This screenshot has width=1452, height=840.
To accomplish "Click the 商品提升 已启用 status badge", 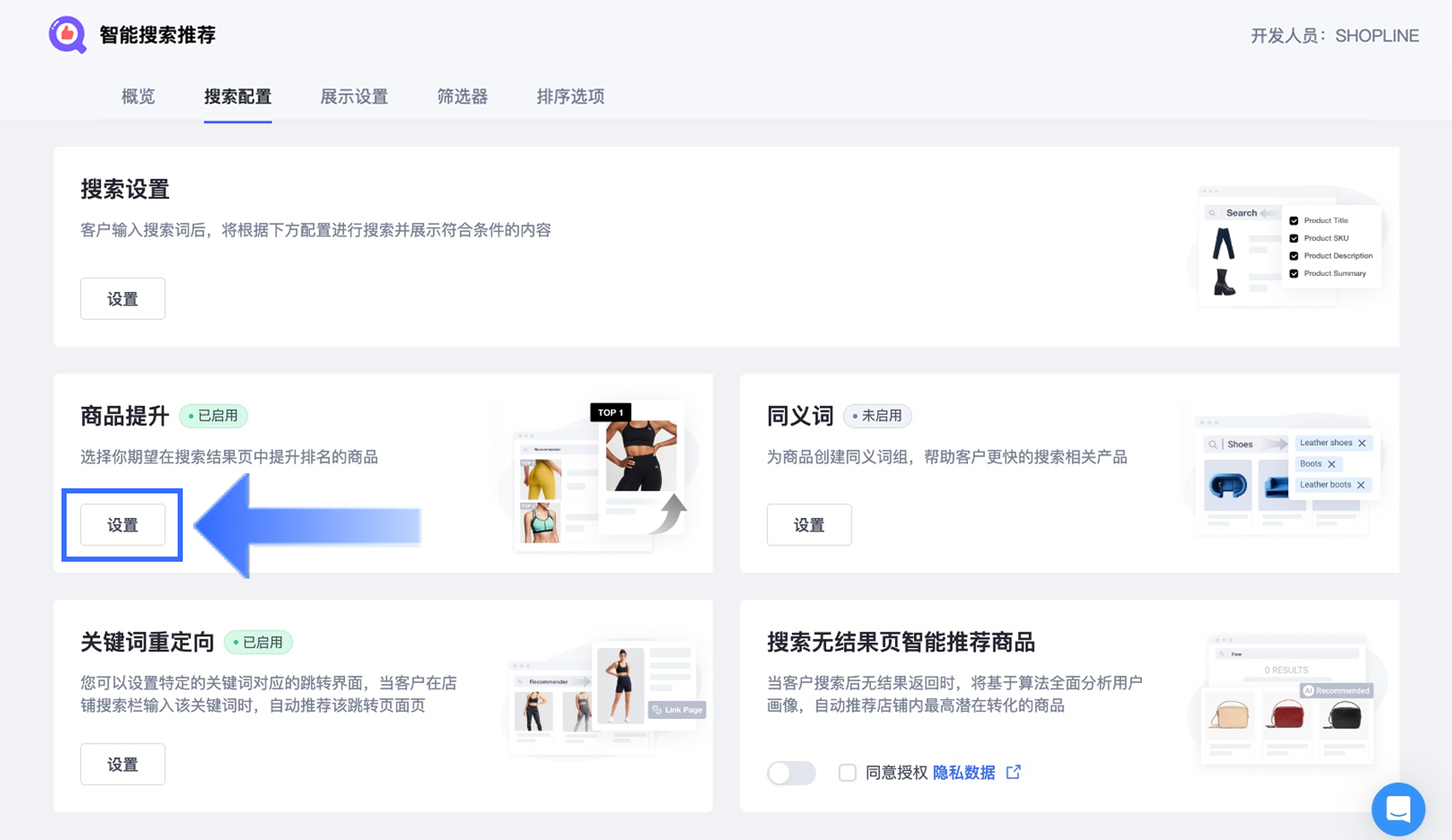I will pyautogui.click(x=214, y=416).
